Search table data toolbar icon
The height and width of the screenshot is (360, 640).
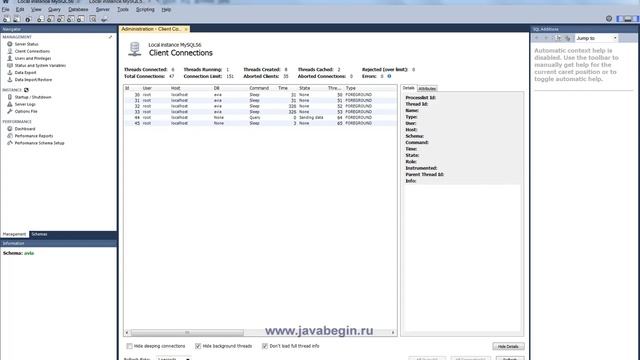pyautogui.click(x=93, y=19)
